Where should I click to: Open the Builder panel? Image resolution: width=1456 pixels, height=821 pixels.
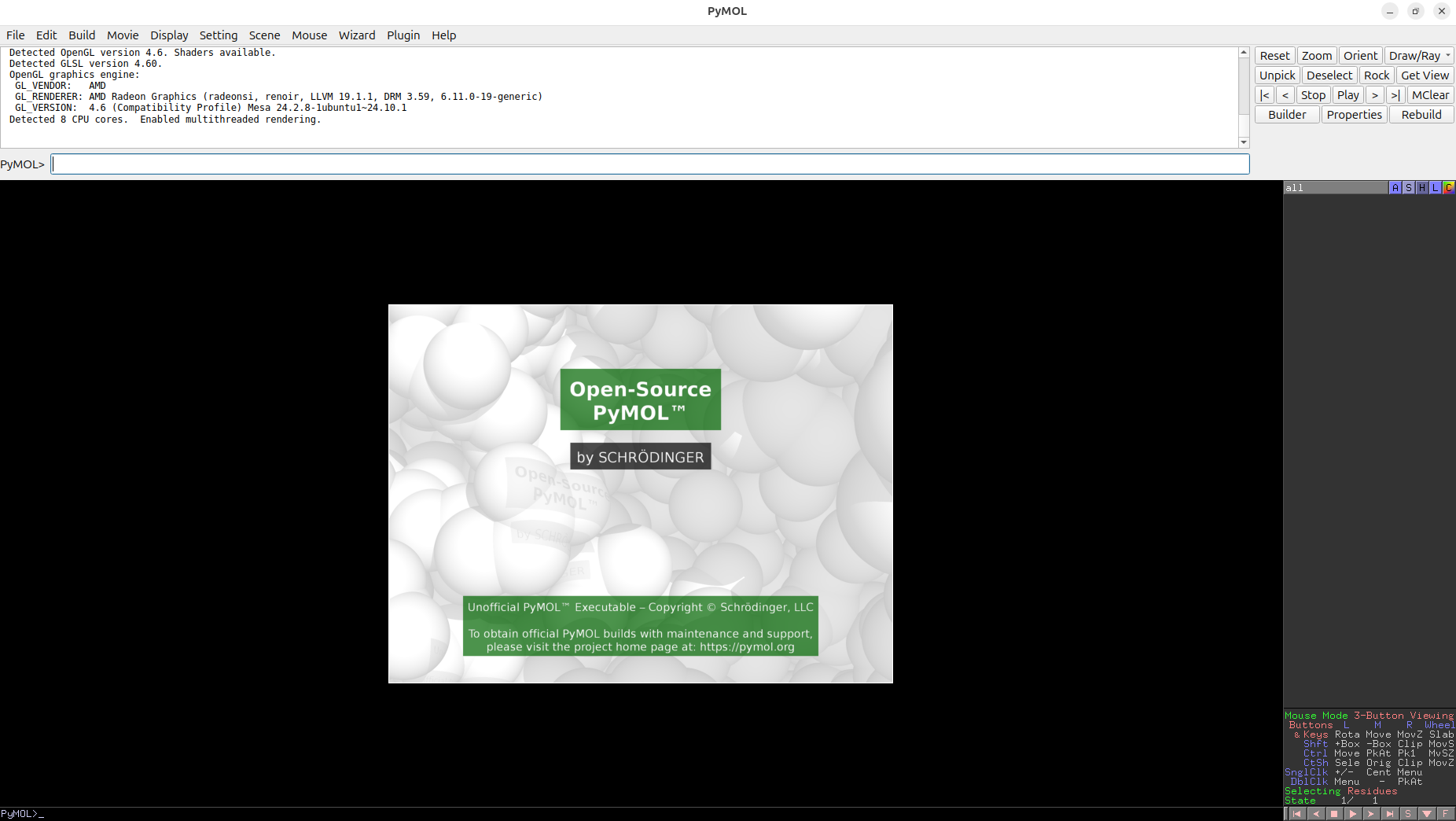1287,115
